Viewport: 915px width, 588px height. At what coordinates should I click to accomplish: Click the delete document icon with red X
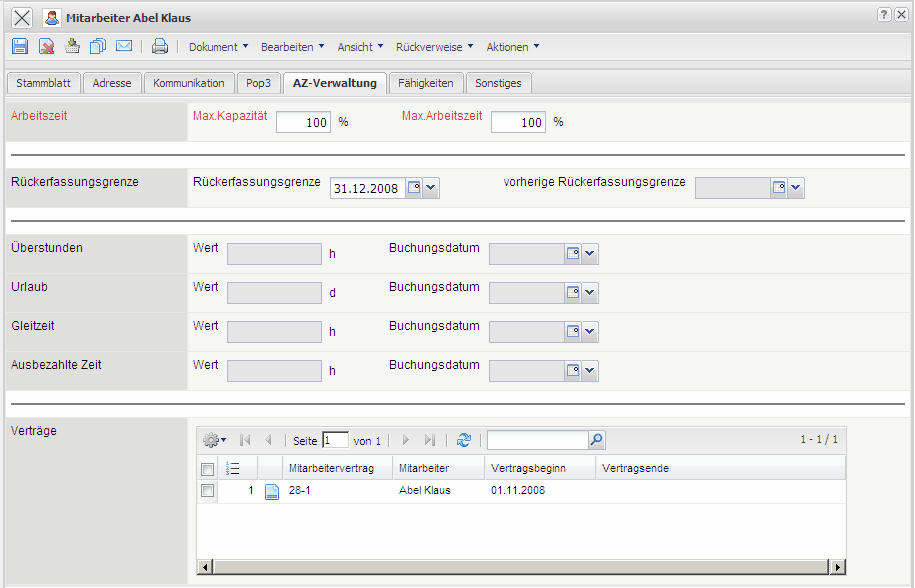coord(46,46)
